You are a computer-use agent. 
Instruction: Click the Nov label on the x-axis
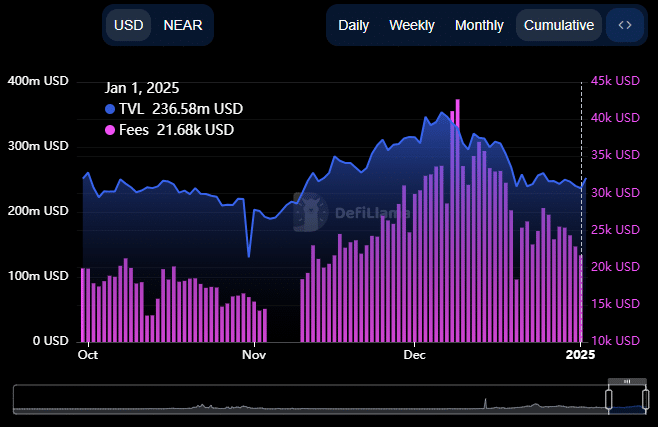point(255,354)
